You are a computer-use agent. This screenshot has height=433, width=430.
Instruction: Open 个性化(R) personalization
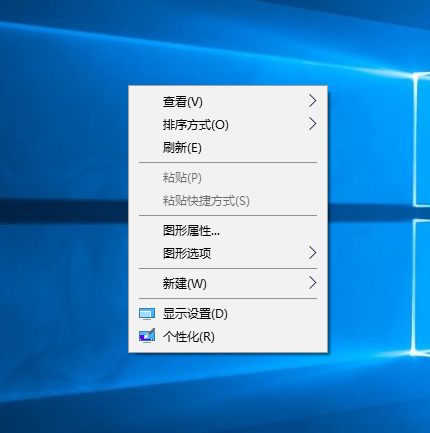[228, 337]
